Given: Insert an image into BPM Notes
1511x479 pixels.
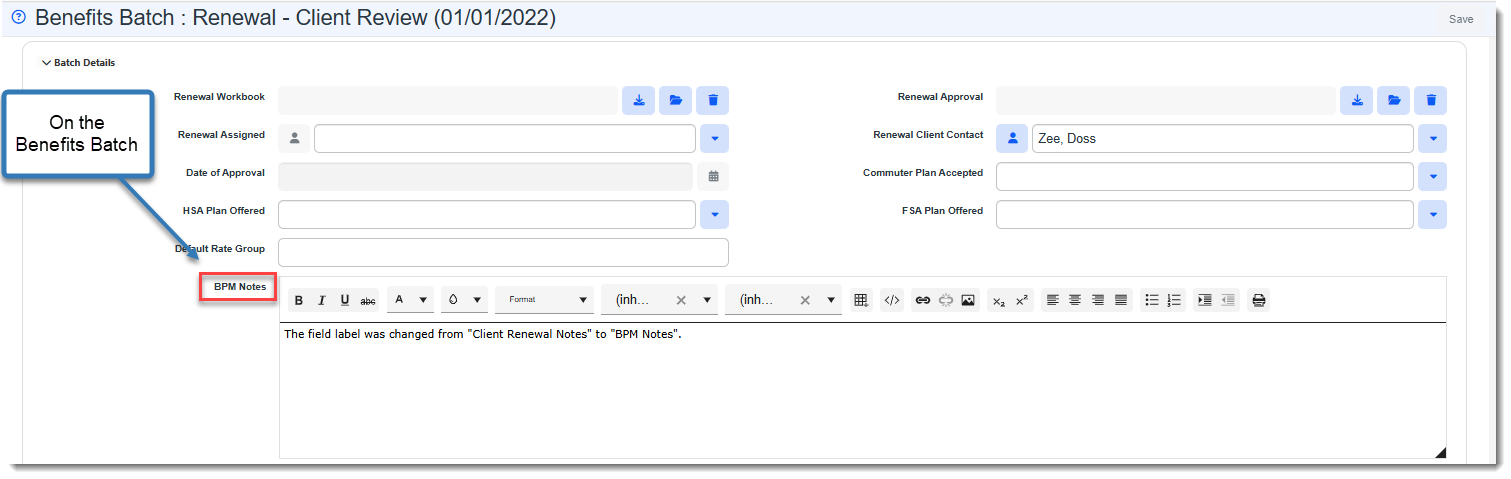Looking at the screenshot, I should 967,300.
